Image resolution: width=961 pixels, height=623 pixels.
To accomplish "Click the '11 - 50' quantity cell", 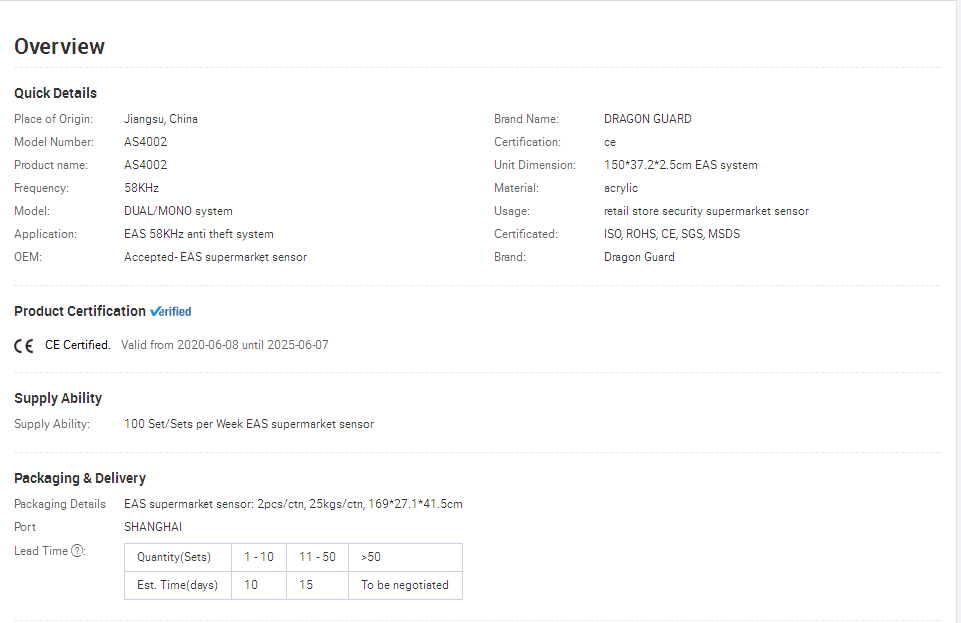I will click(x=317, y=557).
